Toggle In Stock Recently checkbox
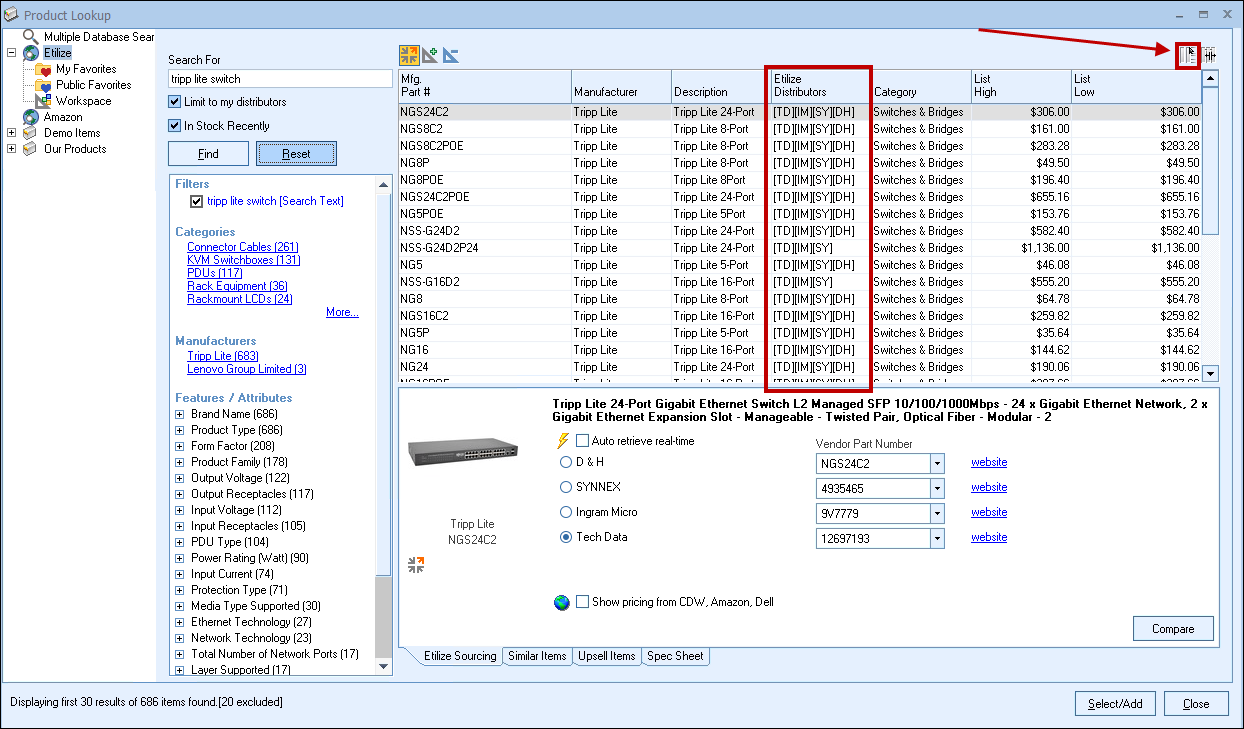The height and width of the screenshot is (729, 1244). [175, 126]
